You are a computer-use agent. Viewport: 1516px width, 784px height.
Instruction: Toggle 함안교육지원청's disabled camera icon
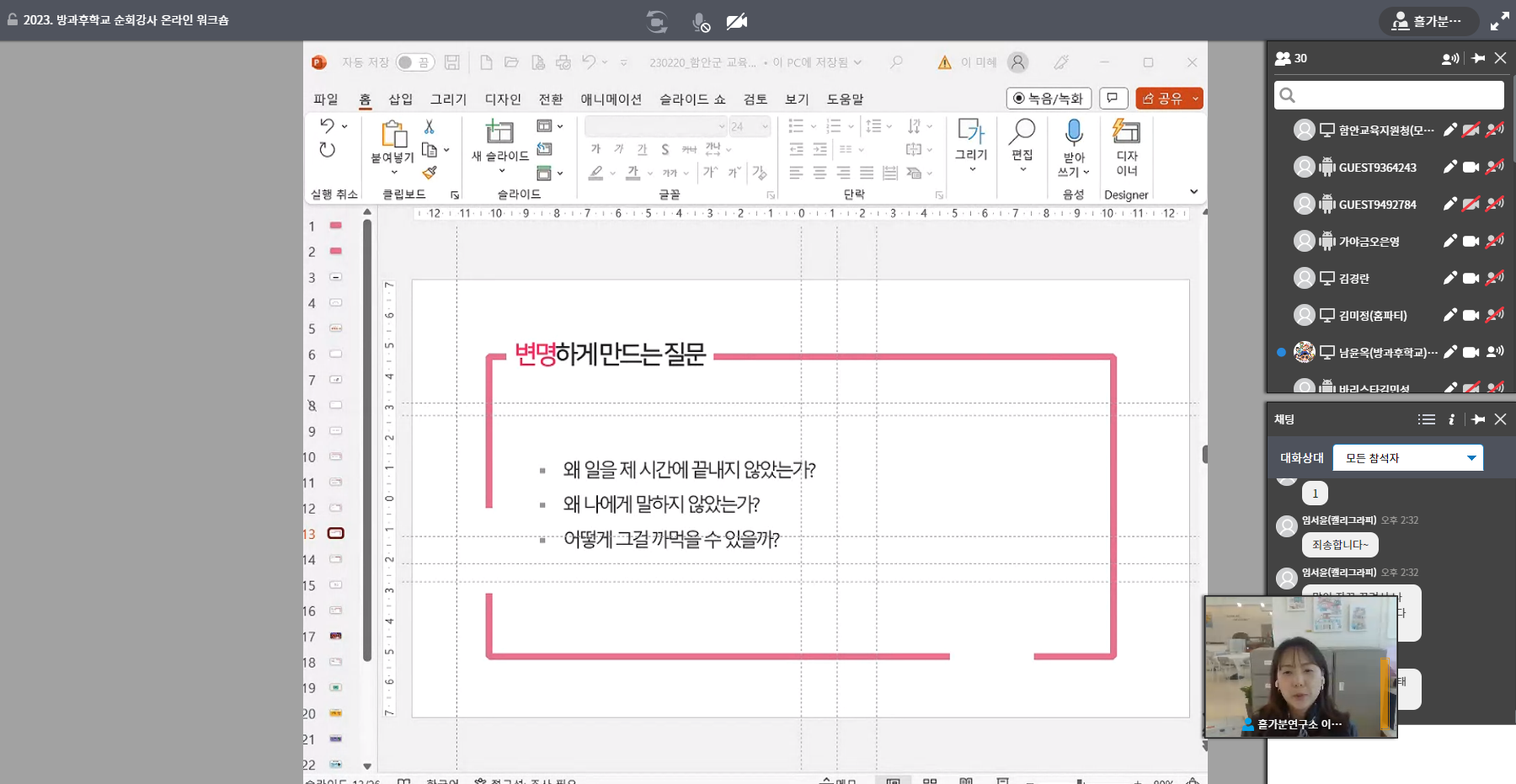(1471, 130)
